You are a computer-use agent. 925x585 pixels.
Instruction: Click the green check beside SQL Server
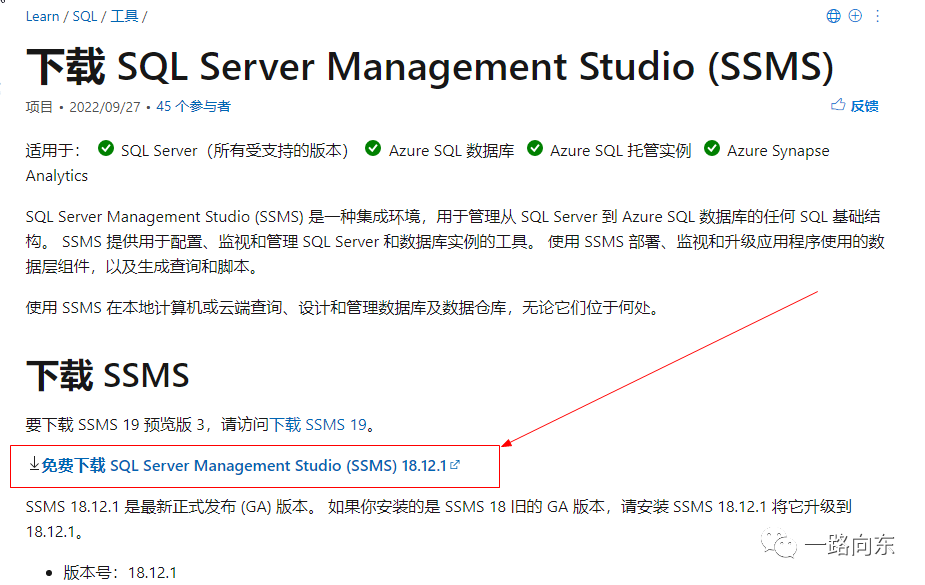pos(106,148)
